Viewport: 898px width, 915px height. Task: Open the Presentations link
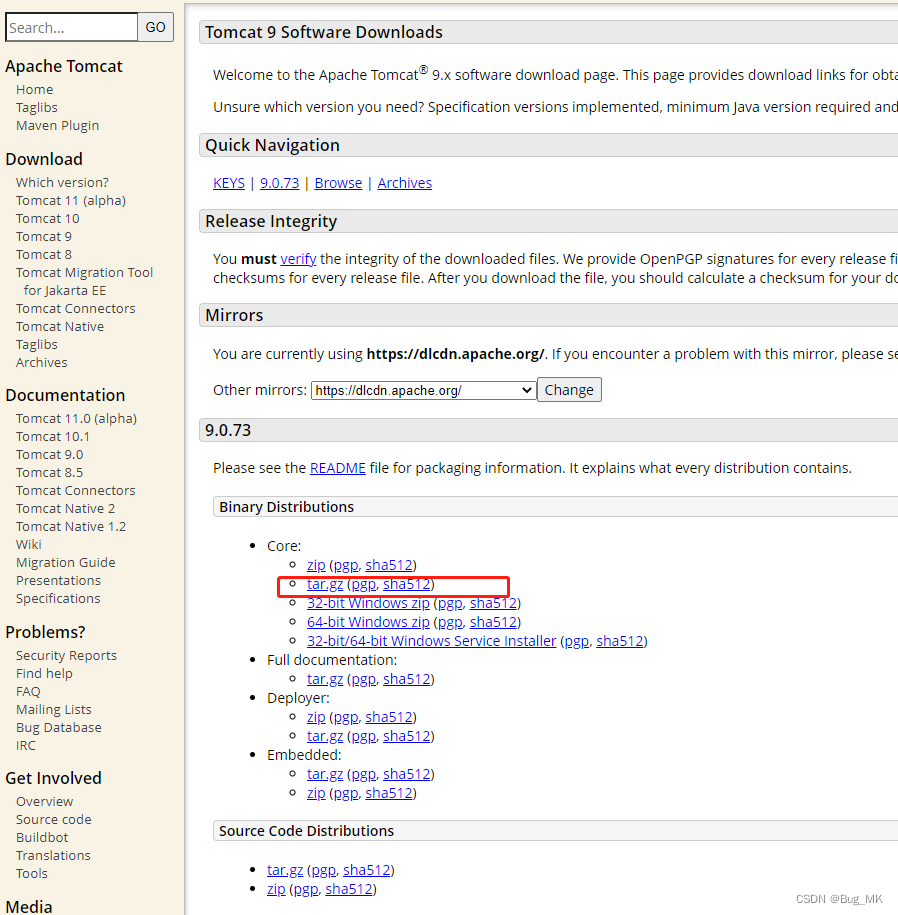pyautogui.click(x=58, y=581)
